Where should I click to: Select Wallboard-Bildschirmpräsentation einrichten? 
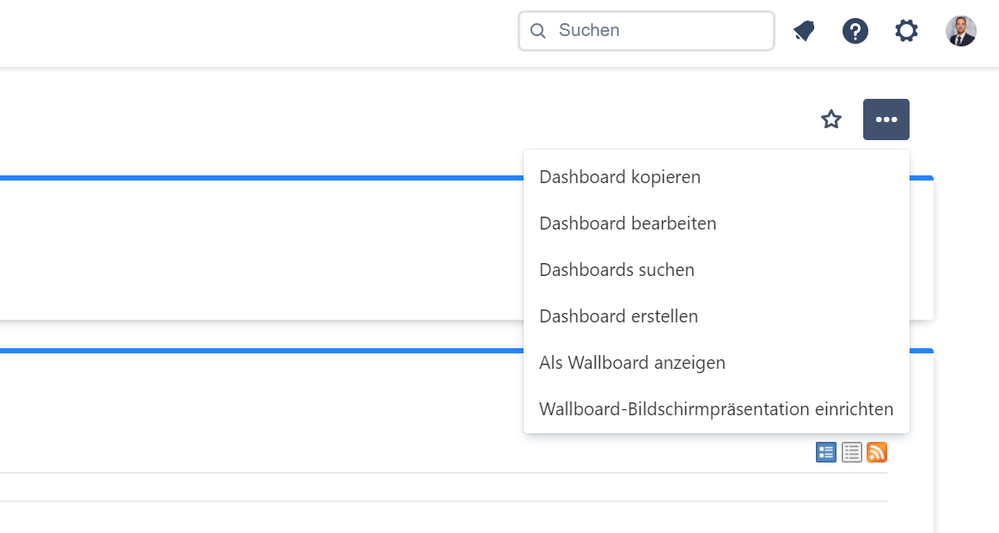click(716, 409)
